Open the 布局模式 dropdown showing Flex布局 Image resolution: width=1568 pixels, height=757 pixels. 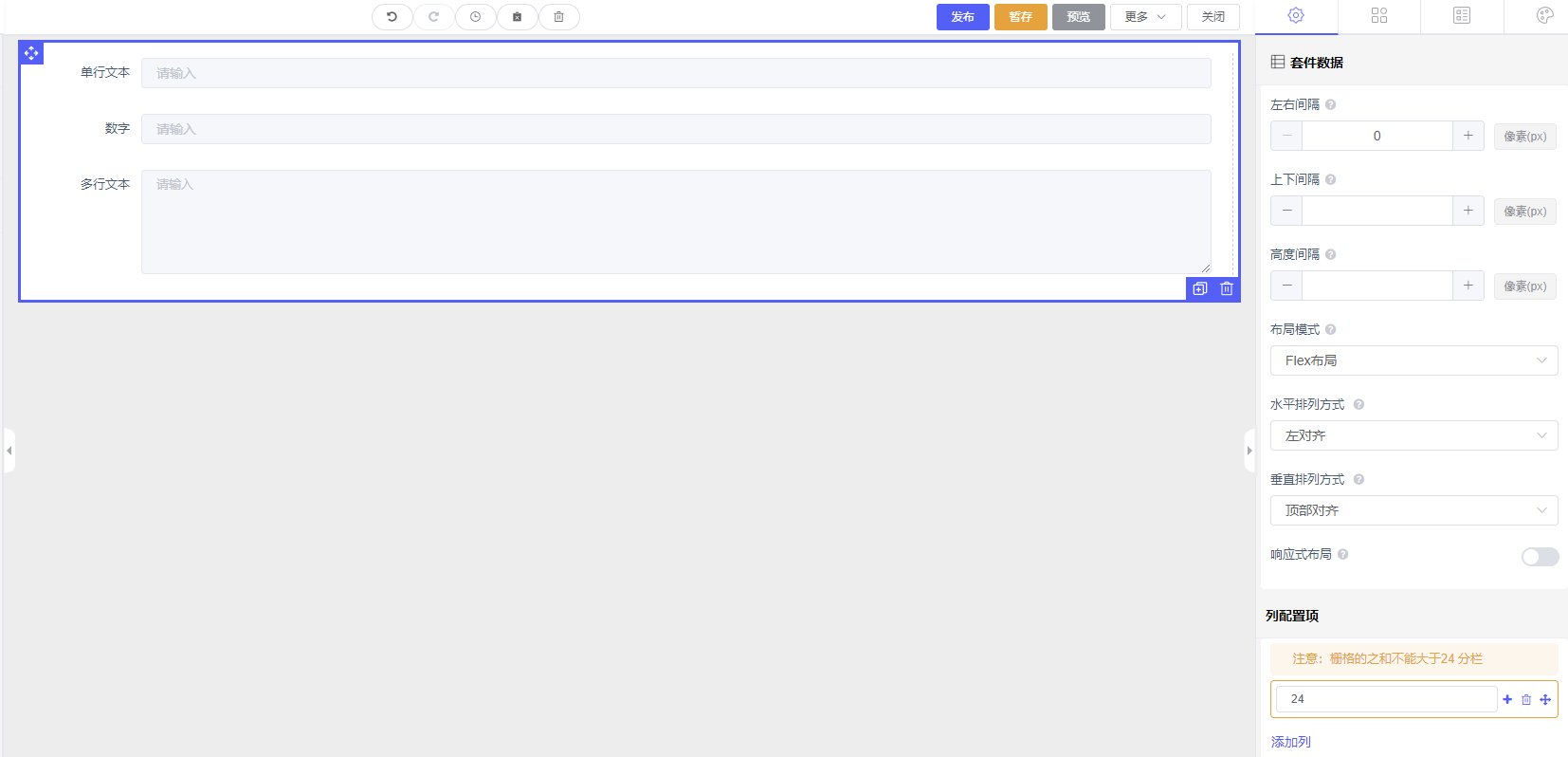(x=1413, y=360)
